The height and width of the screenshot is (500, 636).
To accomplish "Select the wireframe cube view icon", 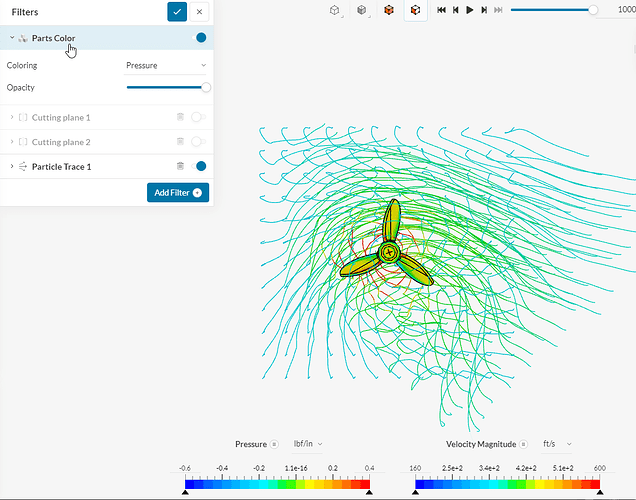I will point(335,10).
